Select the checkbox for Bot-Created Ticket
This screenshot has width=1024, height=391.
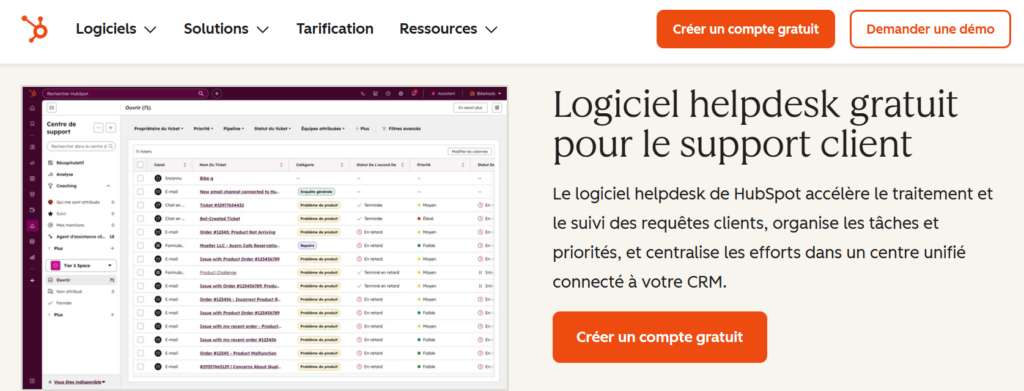point(140,218)
